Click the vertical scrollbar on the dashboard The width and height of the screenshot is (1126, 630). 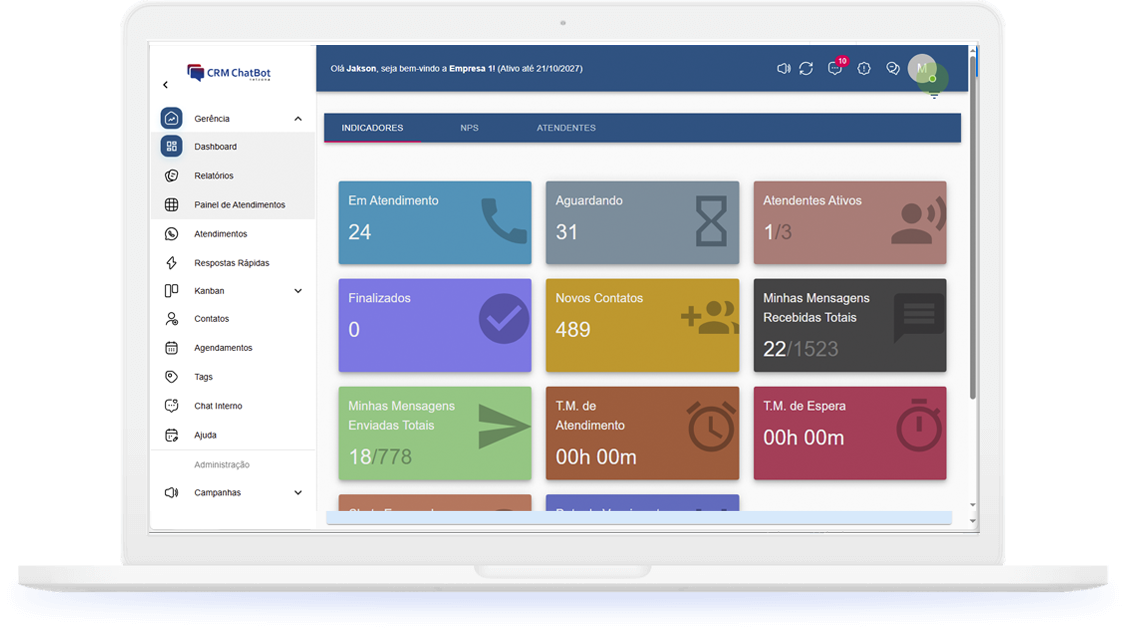[972, 227]
